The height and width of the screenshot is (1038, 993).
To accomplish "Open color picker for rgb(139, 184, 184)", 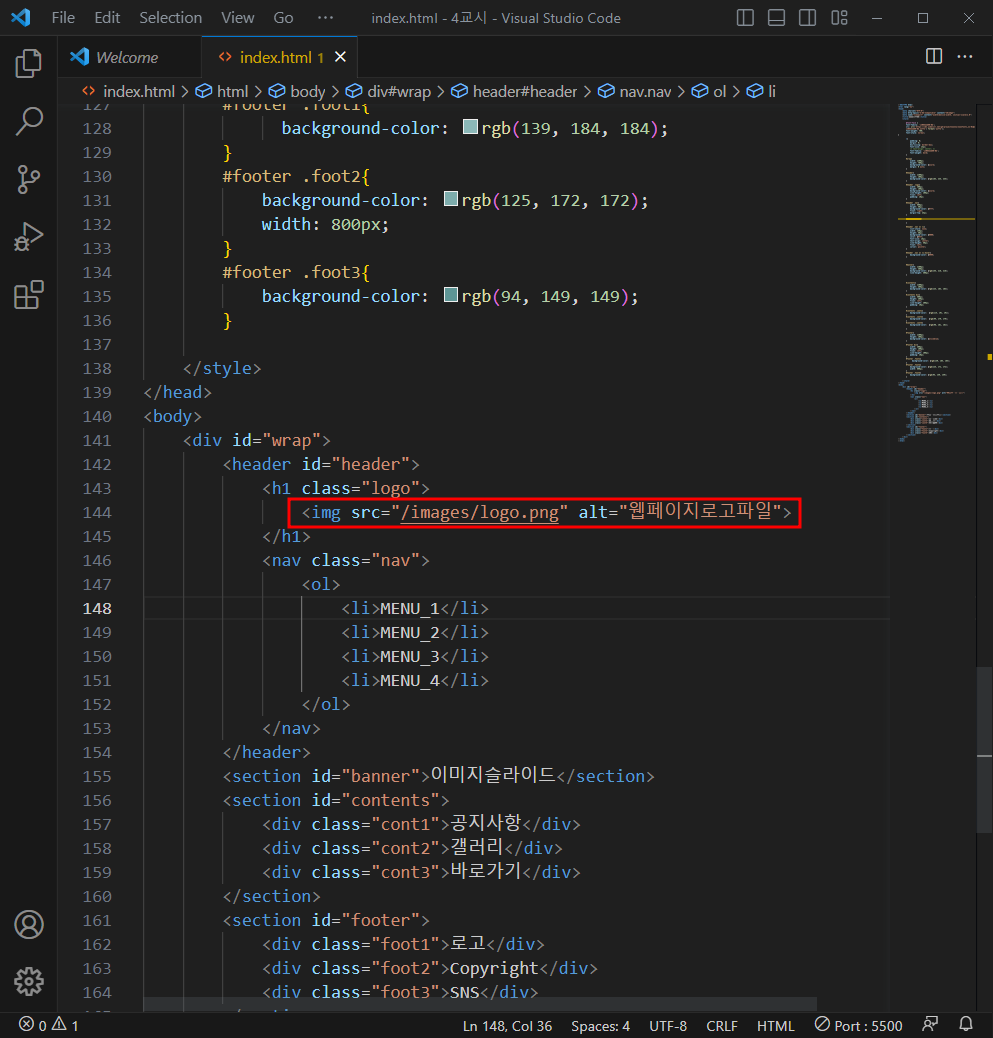I will click(470, 126).
